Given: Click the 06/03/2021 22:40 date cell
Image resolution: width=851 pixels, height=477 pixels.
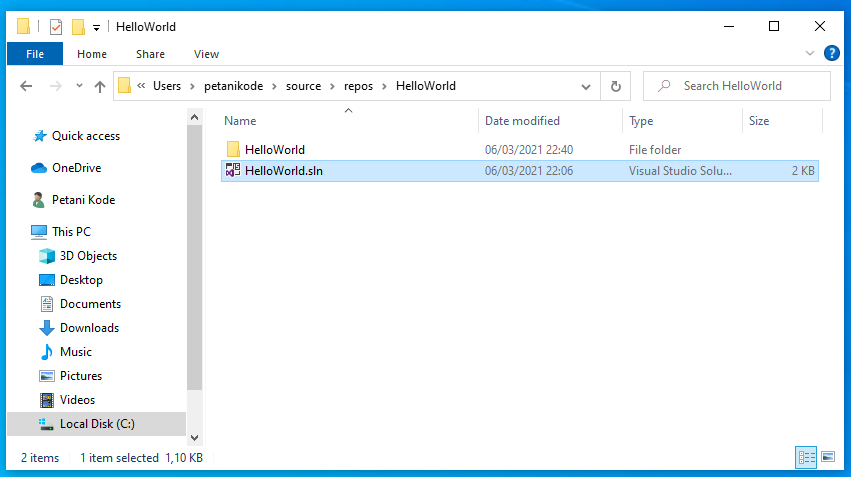Looking at the screenshot, I should click(529, 149).
